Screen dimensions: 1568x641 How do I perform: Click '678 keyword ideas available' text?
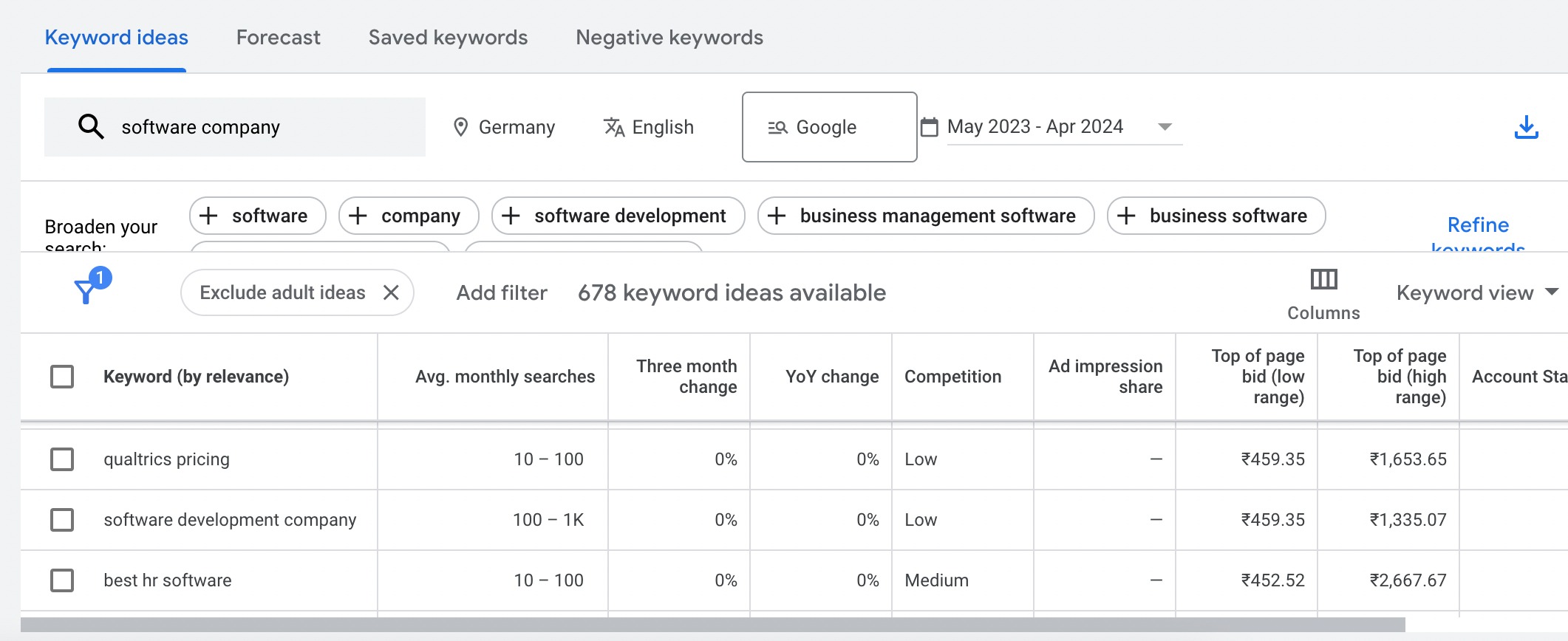coord(732,292)
